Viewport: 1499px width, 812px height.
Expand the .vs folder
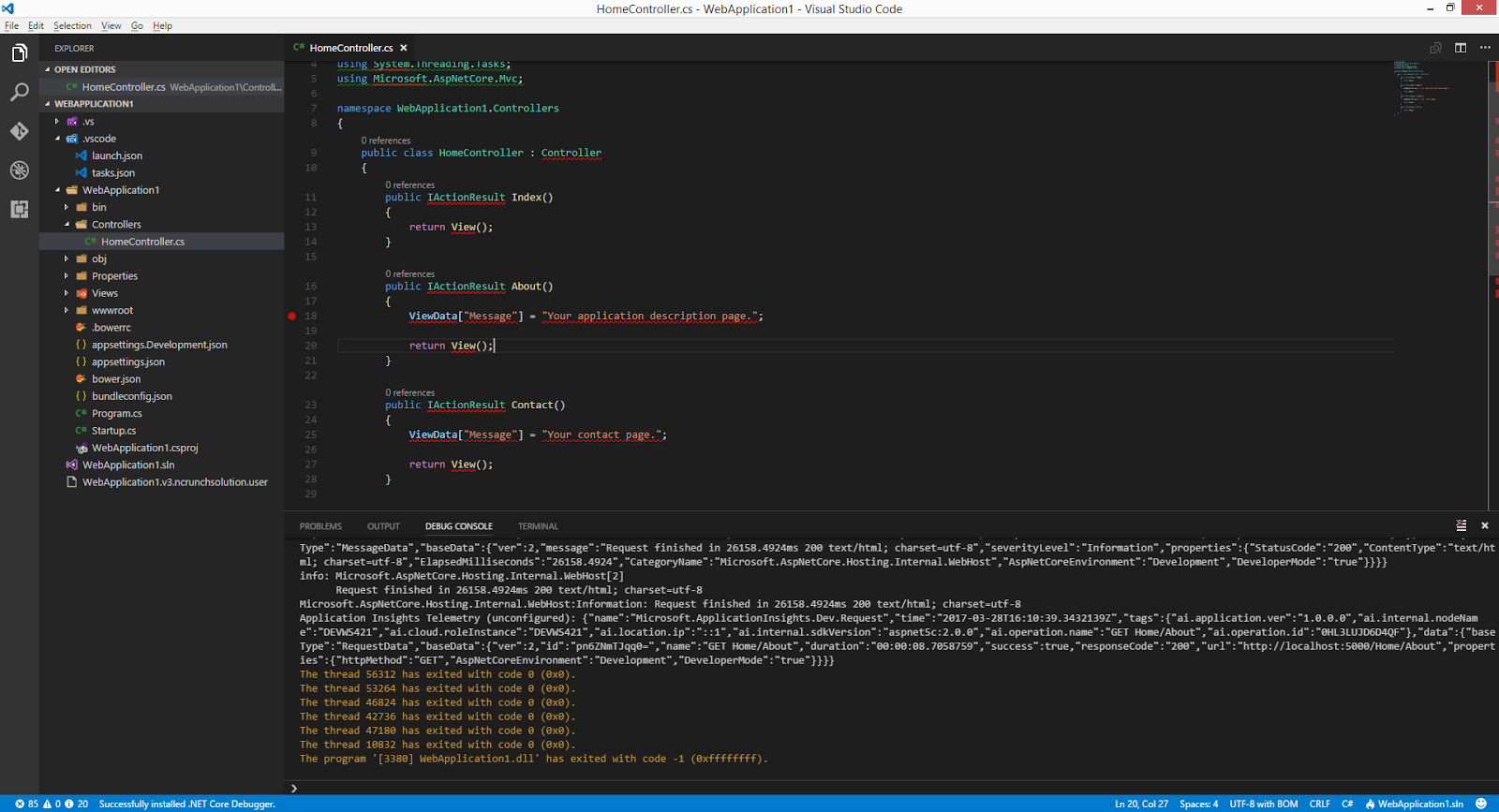[57, 122]
